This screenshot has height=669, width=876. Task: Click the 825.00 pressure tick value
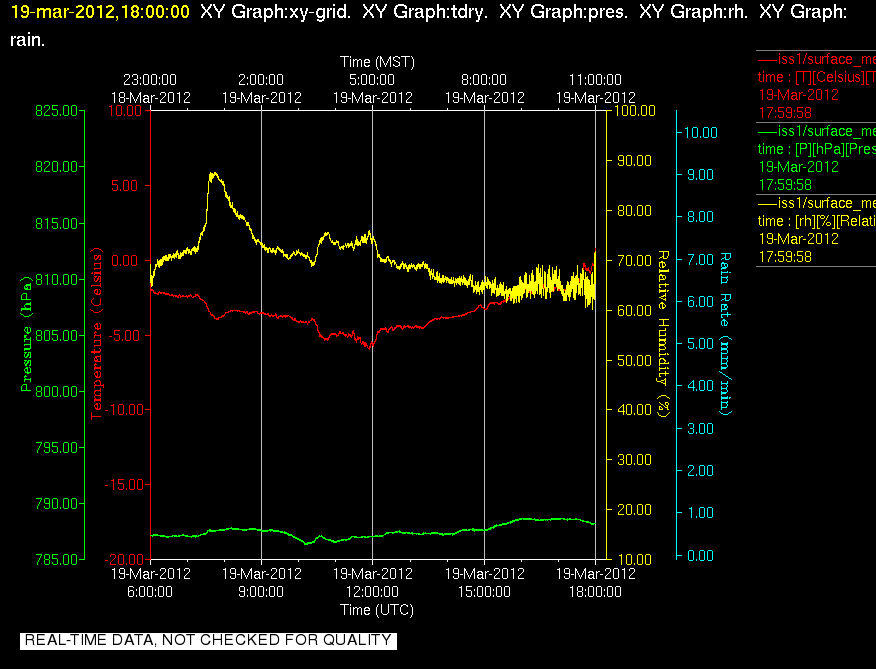[x=56, y=111]
